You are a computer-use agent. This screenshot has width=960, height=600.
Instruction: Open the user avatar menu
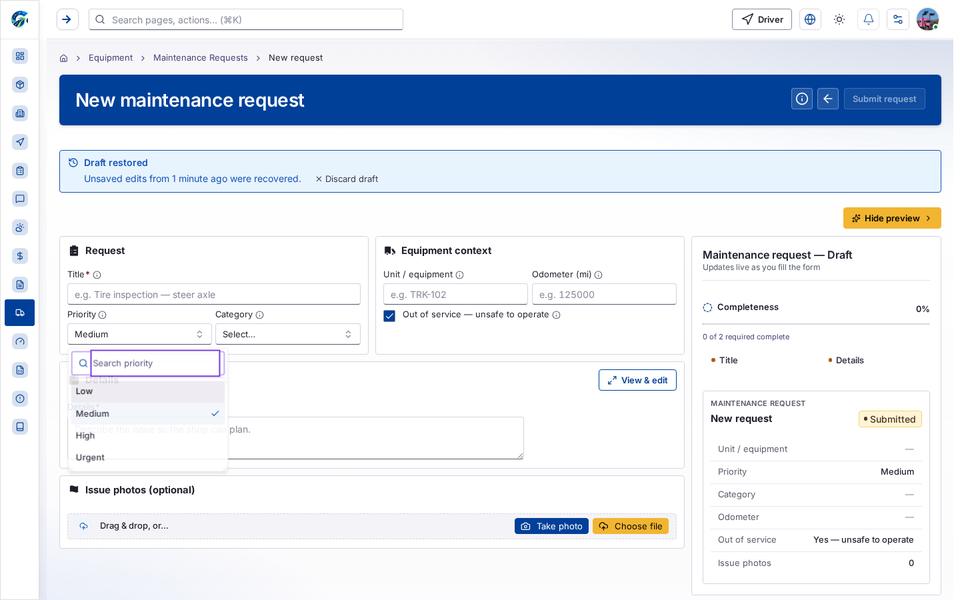(x=928, y=20)
